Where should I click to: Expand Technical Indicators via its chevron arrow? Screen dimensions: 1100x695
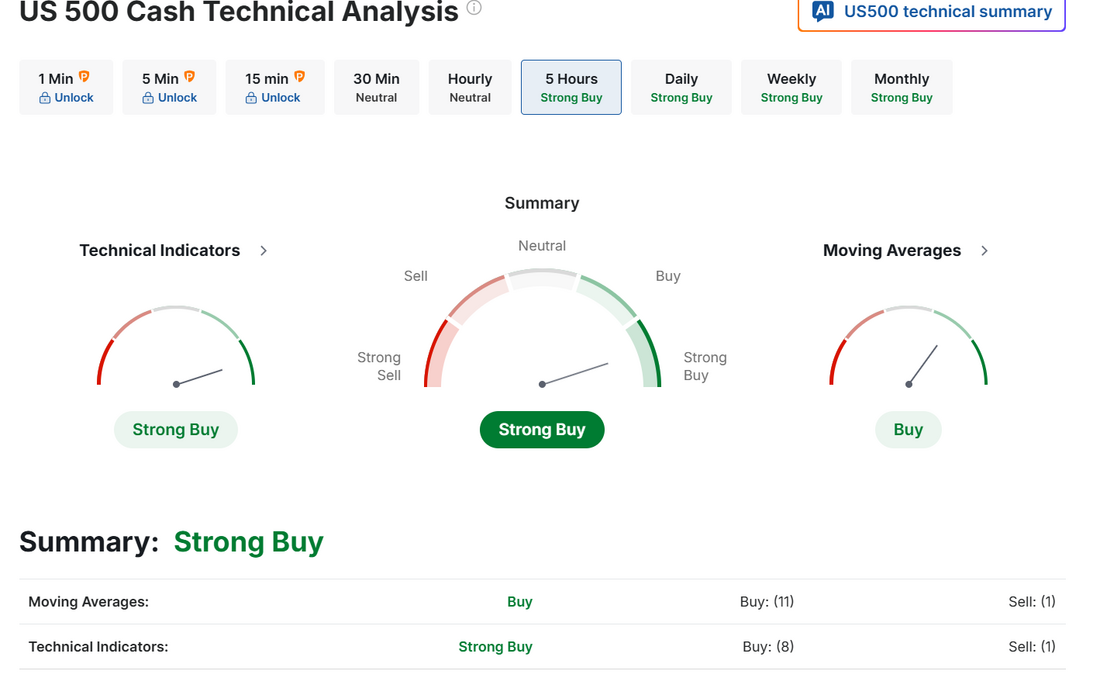pyautogui.click(x=264, y=251)
